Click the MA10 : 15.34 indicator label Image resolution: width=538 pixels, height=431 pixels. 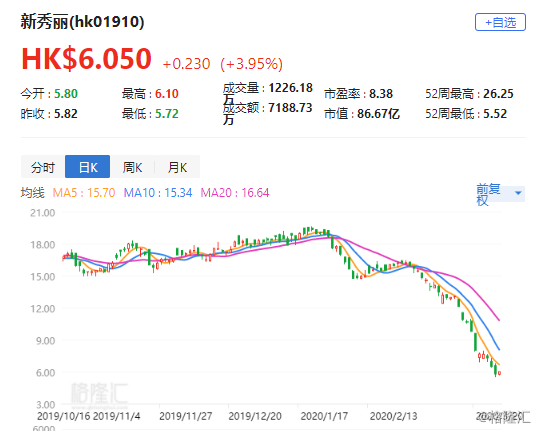[158, 193]
